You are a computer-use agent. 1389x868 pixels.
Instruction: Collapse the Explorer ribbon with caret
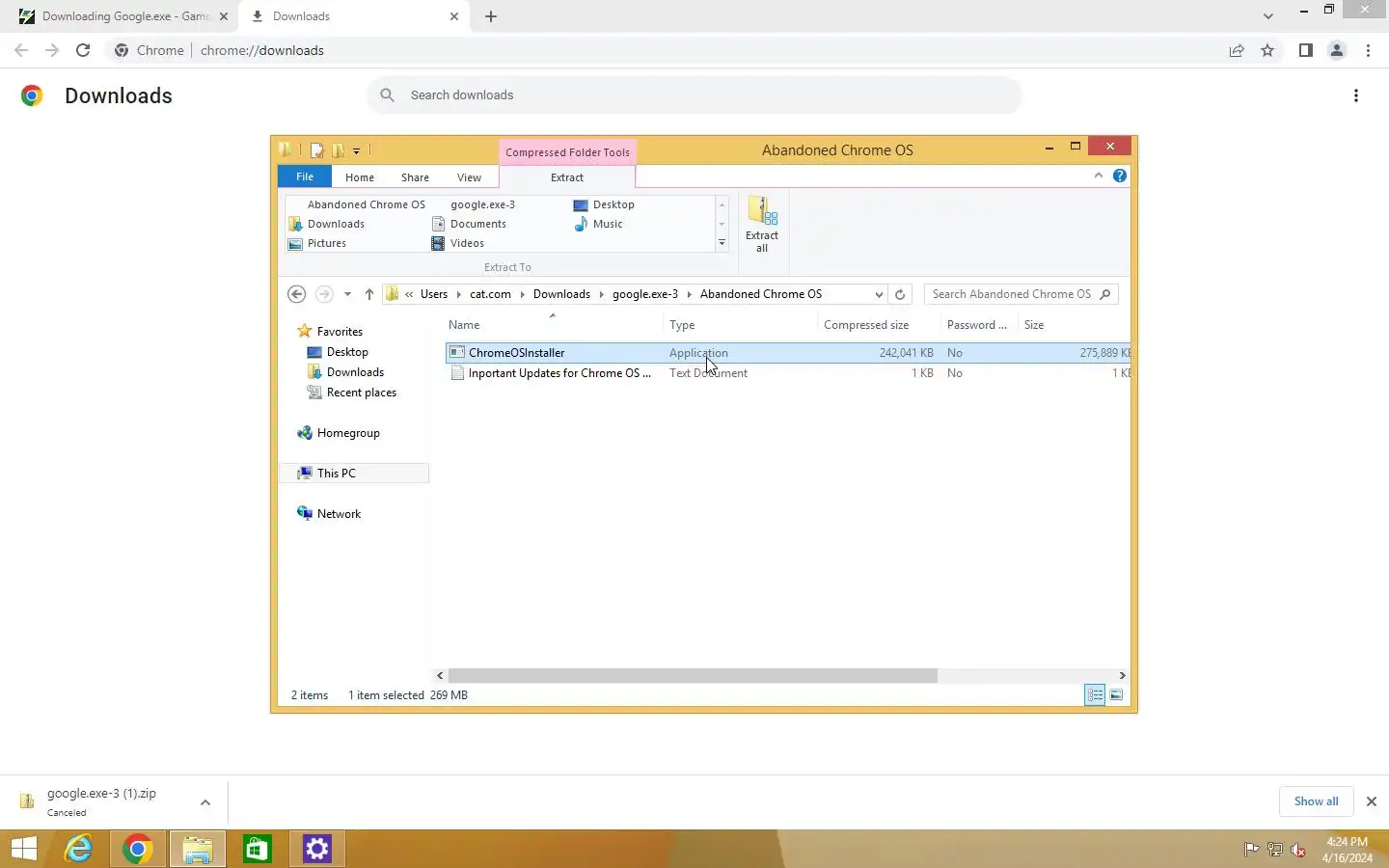point(1098,176)
